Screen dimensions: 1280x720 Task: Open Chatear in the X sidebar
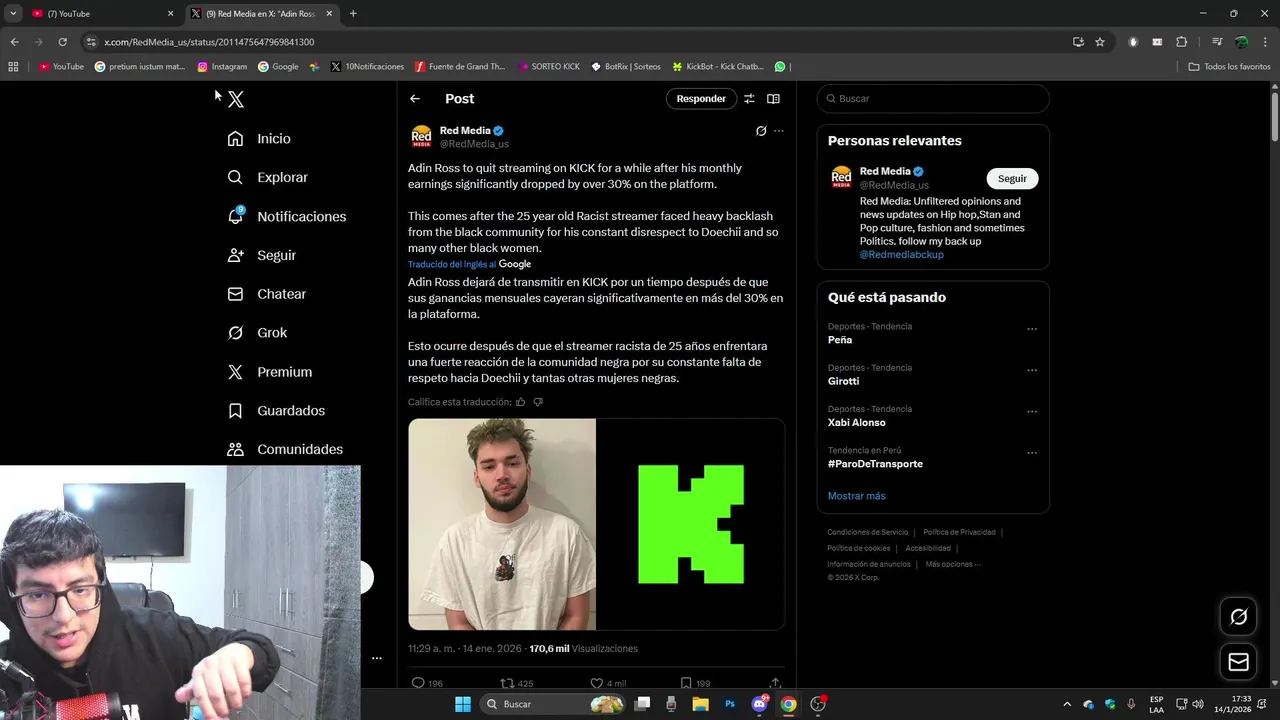tap(267, 294)
